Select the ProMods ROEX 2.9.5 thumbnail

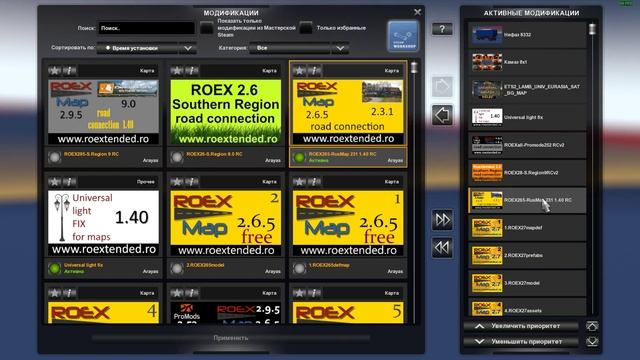(226, 313)
